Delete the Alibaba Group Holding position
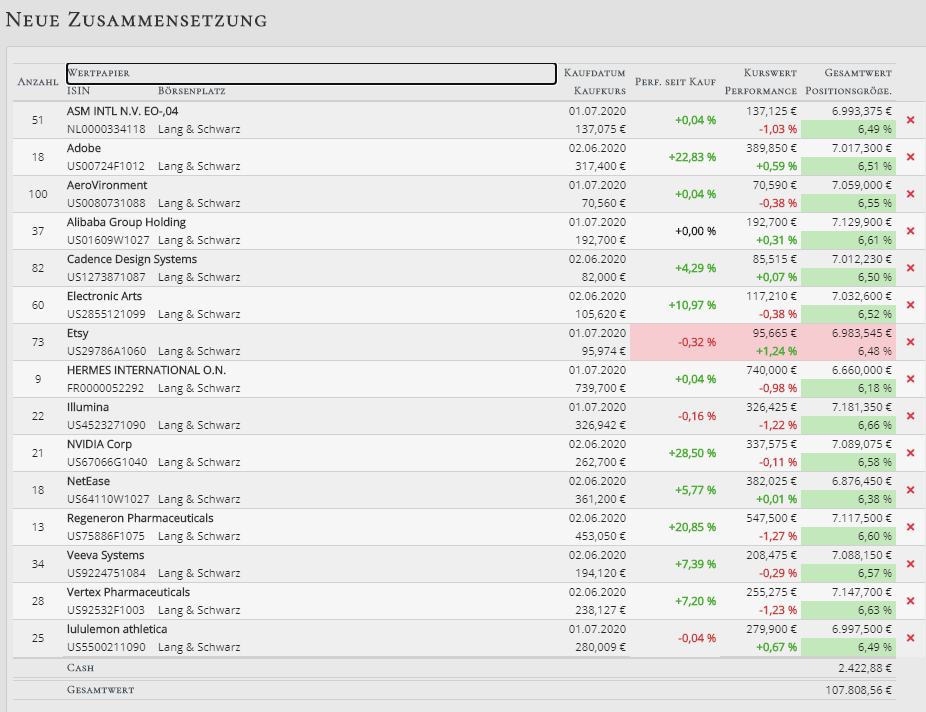Image resolution: width=926 pixels, height=712 pixels. click(x=910, y=231)
